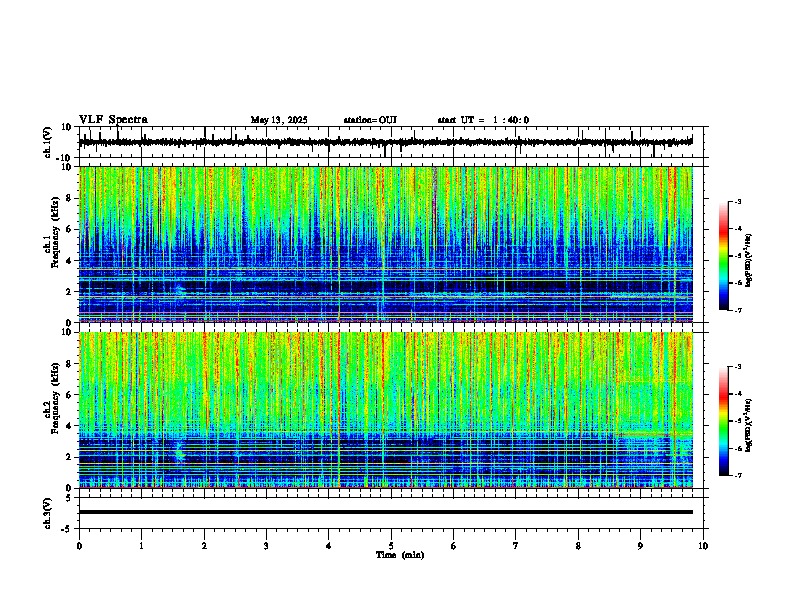Click the "10" tick on the Time axis
Screen dimensions: 792x612
point(703,546)
